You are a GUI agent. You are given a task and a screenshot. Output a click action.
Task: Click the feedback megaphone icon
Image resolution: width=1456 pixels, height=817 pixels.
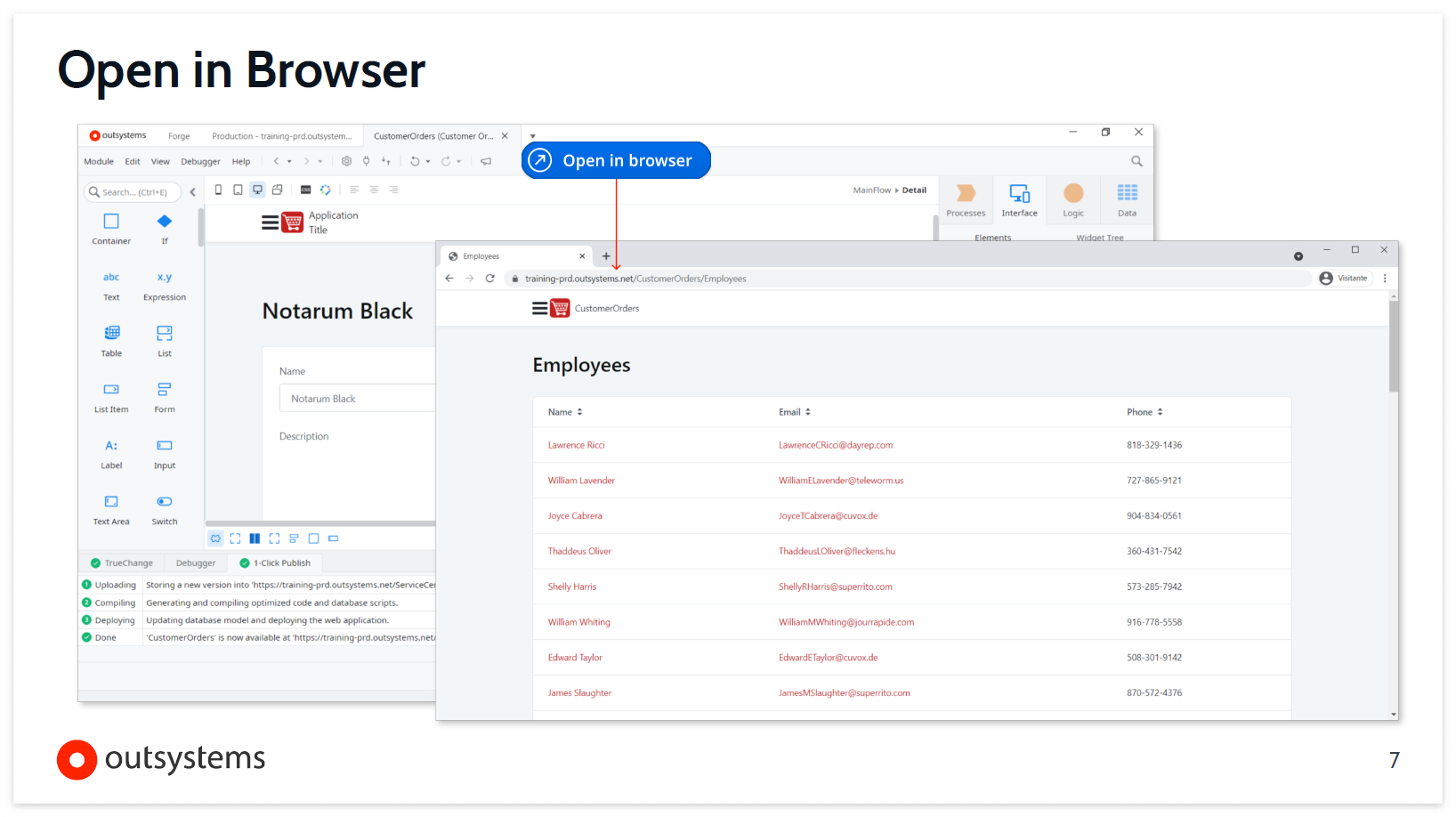(486, 161)
